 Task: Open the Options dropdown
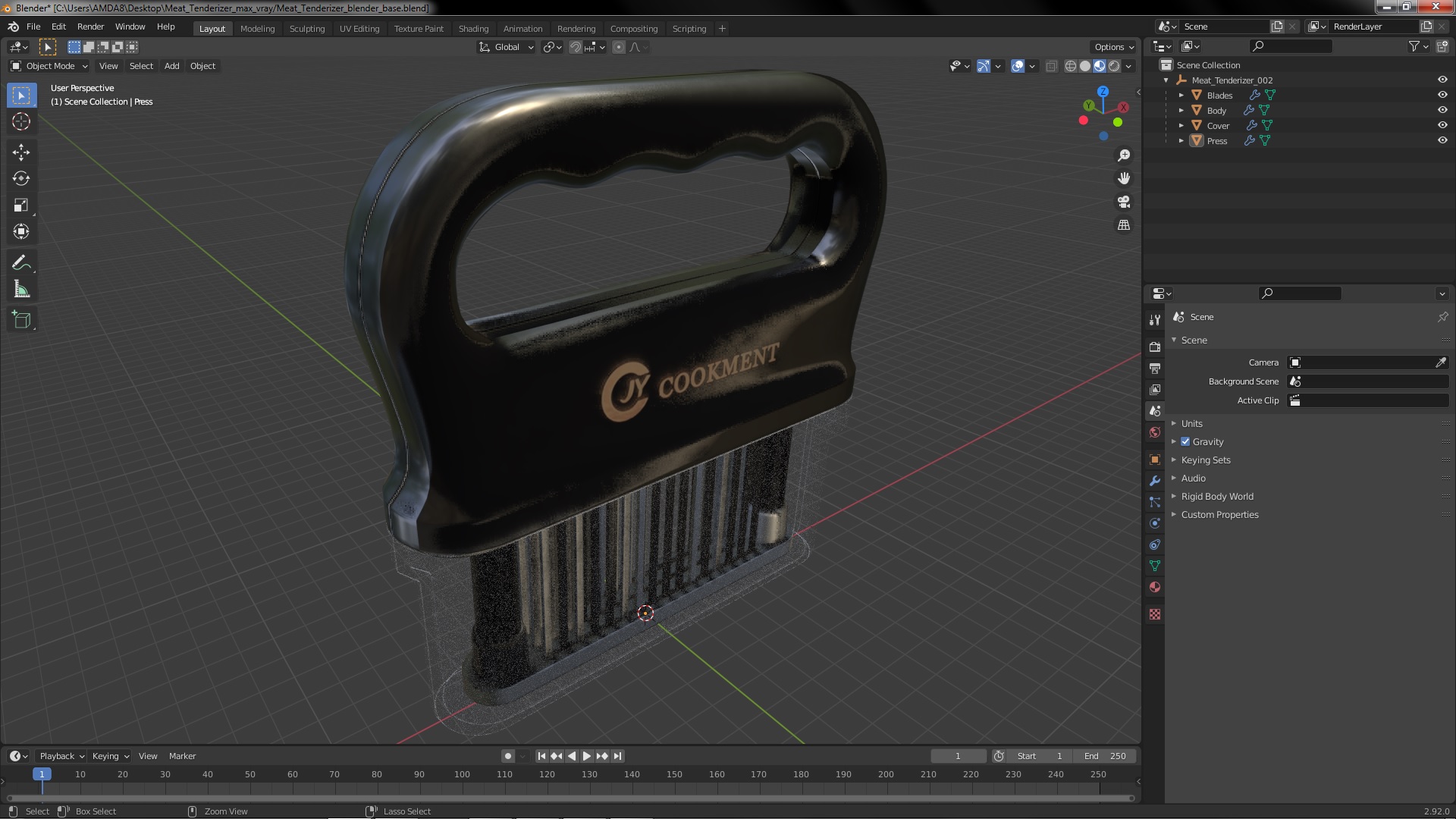[1113, 47]
